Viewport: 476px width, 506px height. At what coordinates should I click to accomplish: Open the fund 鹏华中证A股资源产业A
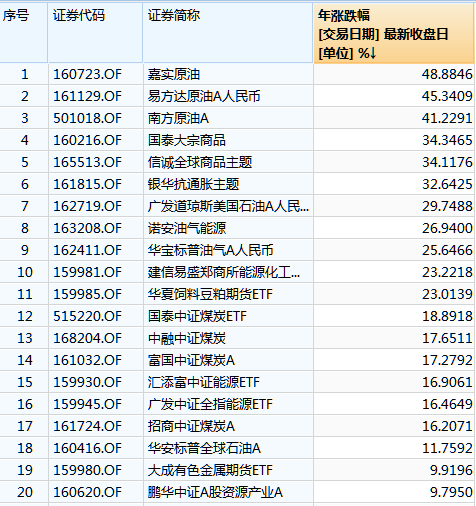click(x=215, y=492)
